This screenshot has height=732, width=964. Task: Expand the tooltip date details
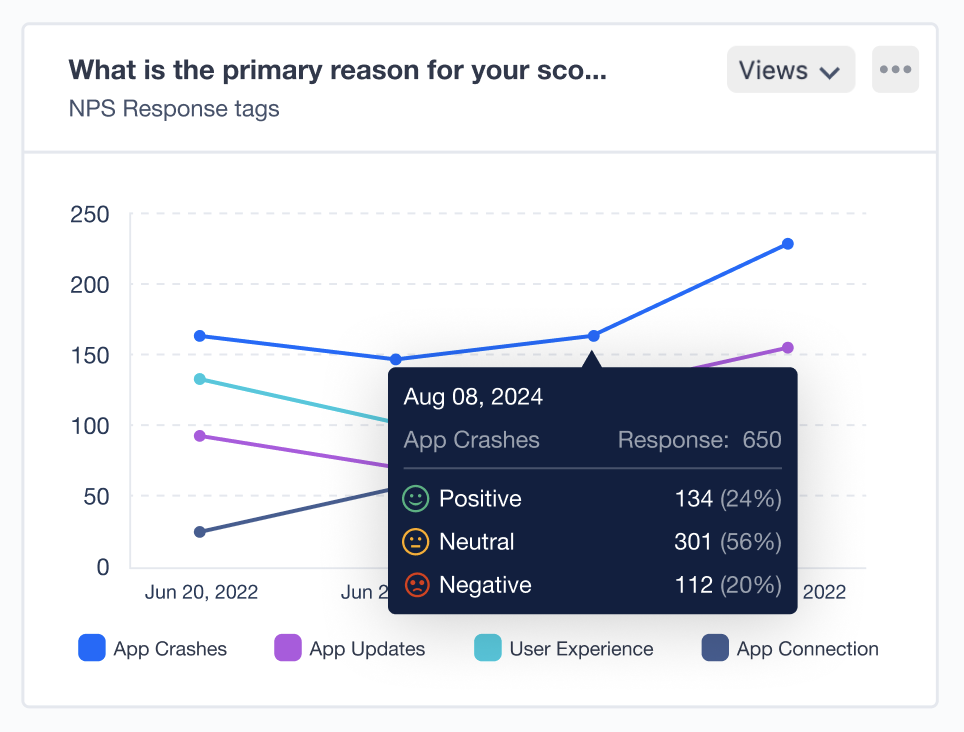pos(472,397)
